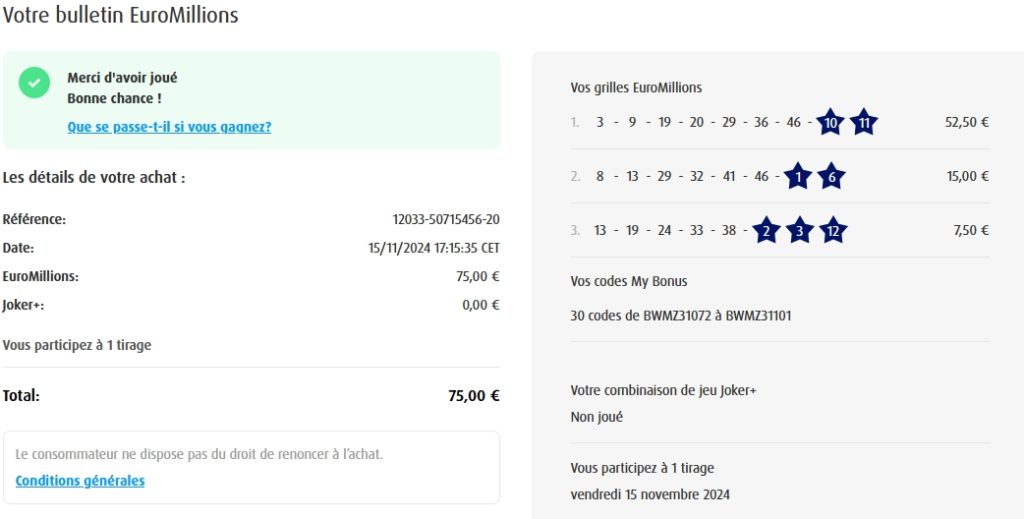The height and width of the screenshot is (519, 1024).
Task: Click the 7,50 € price of grid 3
Action: [x=971, y=231]
